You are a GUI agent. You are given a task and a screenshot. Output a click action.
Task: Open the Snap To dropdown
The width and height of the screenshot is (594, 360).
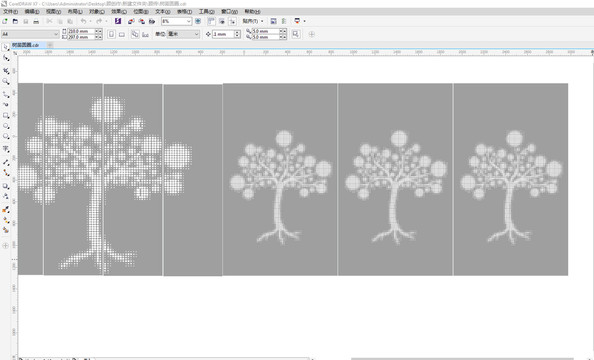pos(253,21)
